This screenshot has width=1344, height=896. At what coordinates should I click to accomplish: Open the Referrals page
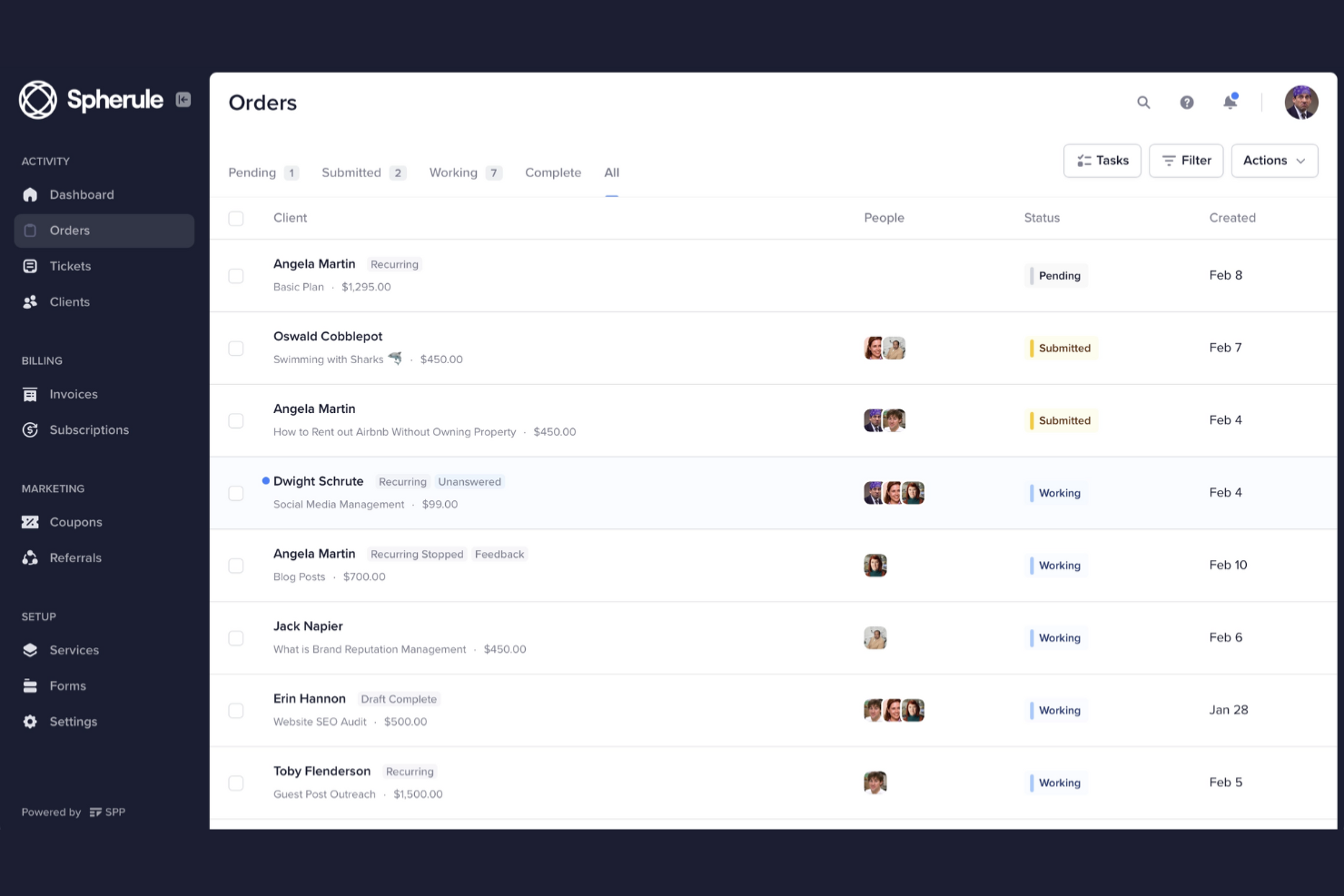75,557
